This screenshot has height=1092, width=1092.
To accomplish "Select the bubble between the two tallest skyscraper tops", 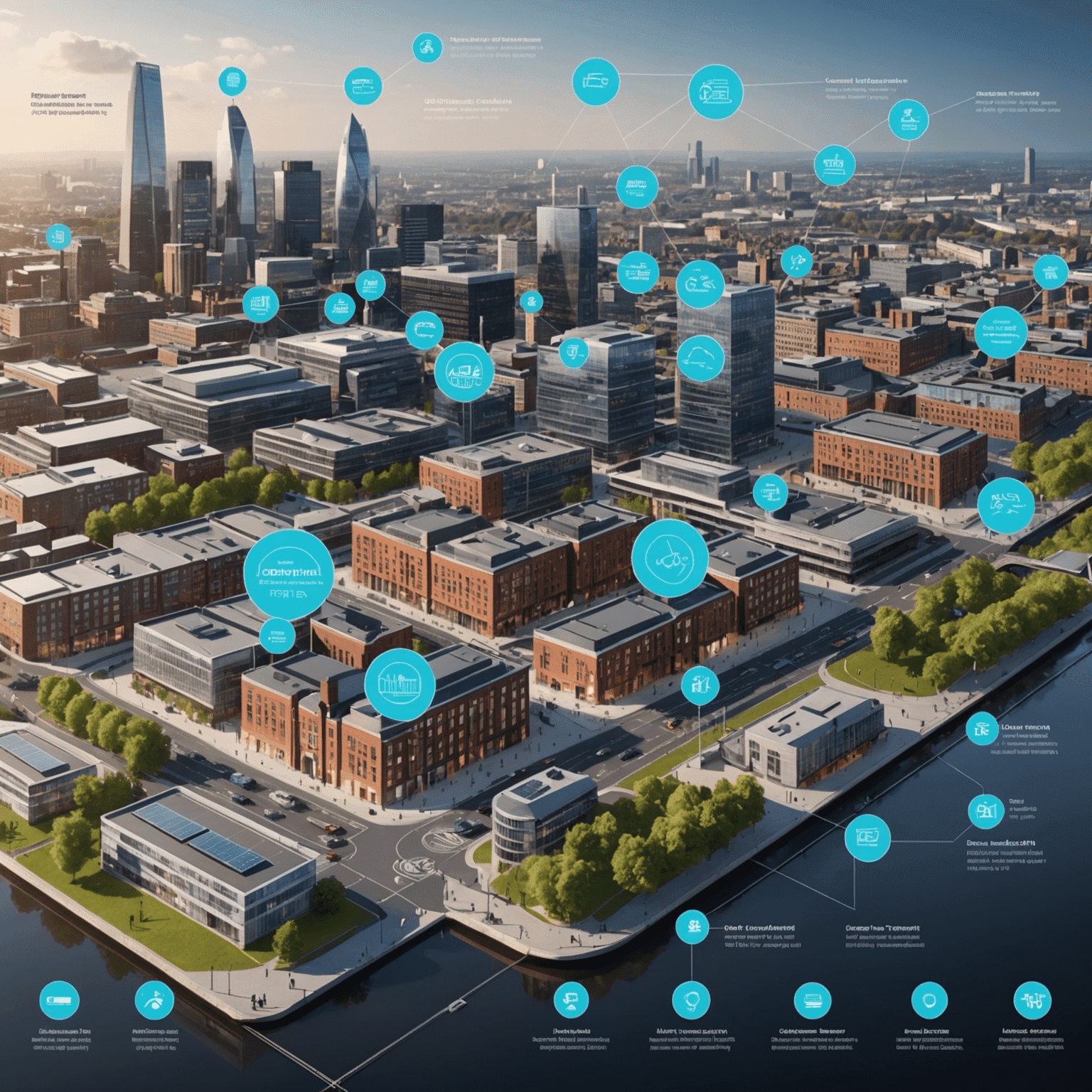I will pos(232,81).
